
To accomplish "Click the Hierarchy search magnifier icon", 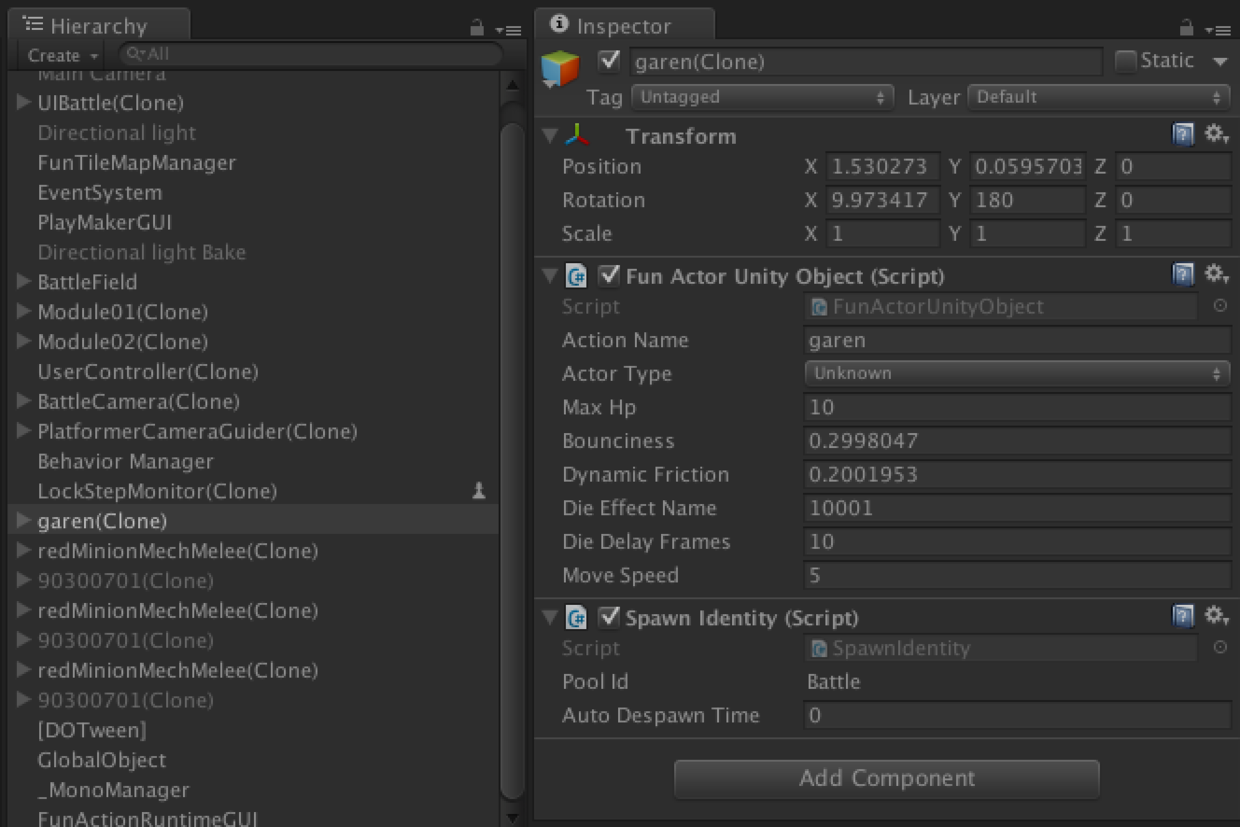I will pyautogui.click(x=135, y=54).
